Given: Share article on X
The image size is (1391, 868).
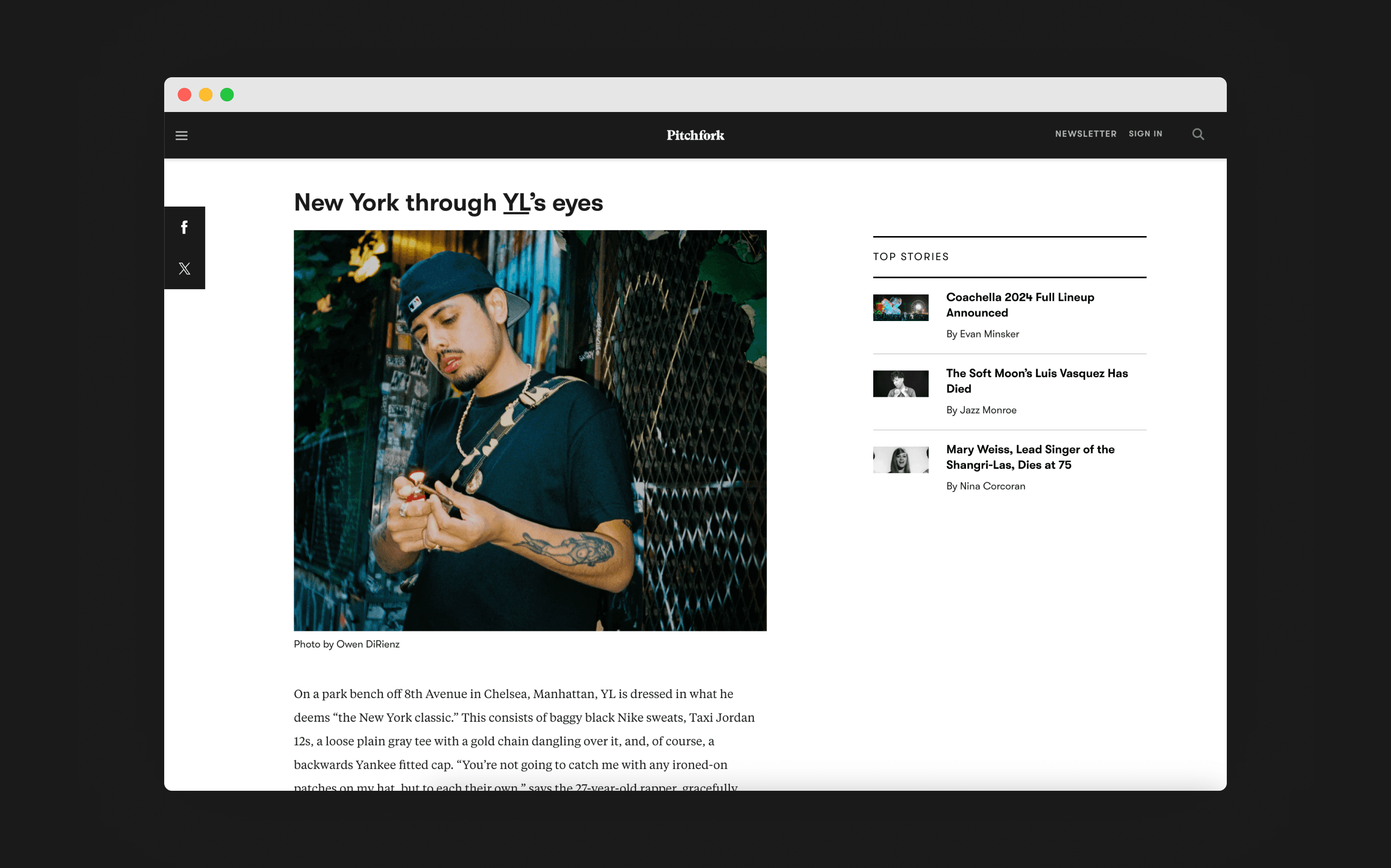Looking at the screenshot, I should click(185, 269).
